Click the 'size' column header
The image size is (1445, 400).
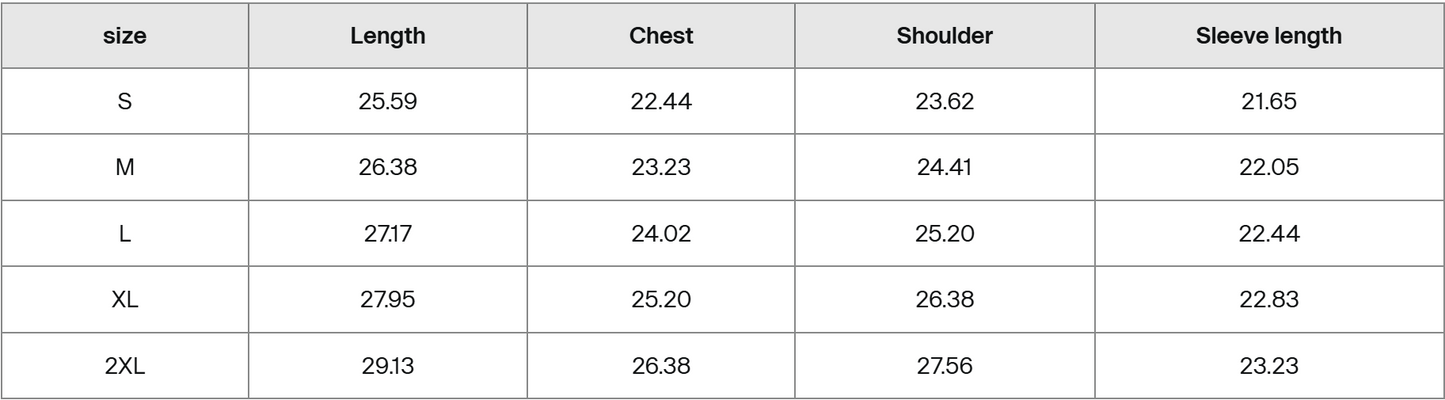coord(125,36)
